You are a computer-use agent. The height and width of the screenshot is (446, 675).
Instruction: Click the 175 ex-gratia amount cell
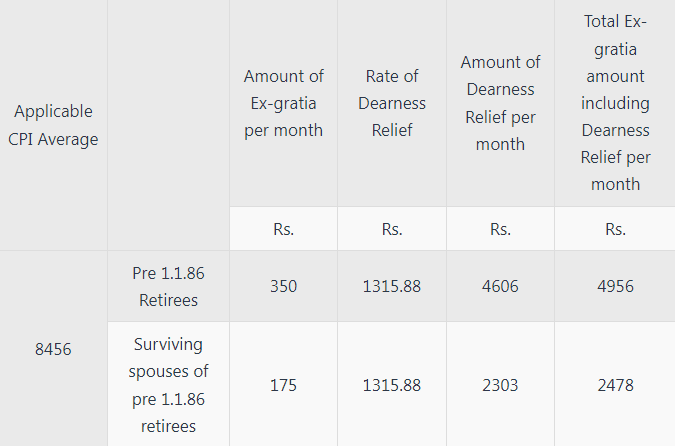283,385
